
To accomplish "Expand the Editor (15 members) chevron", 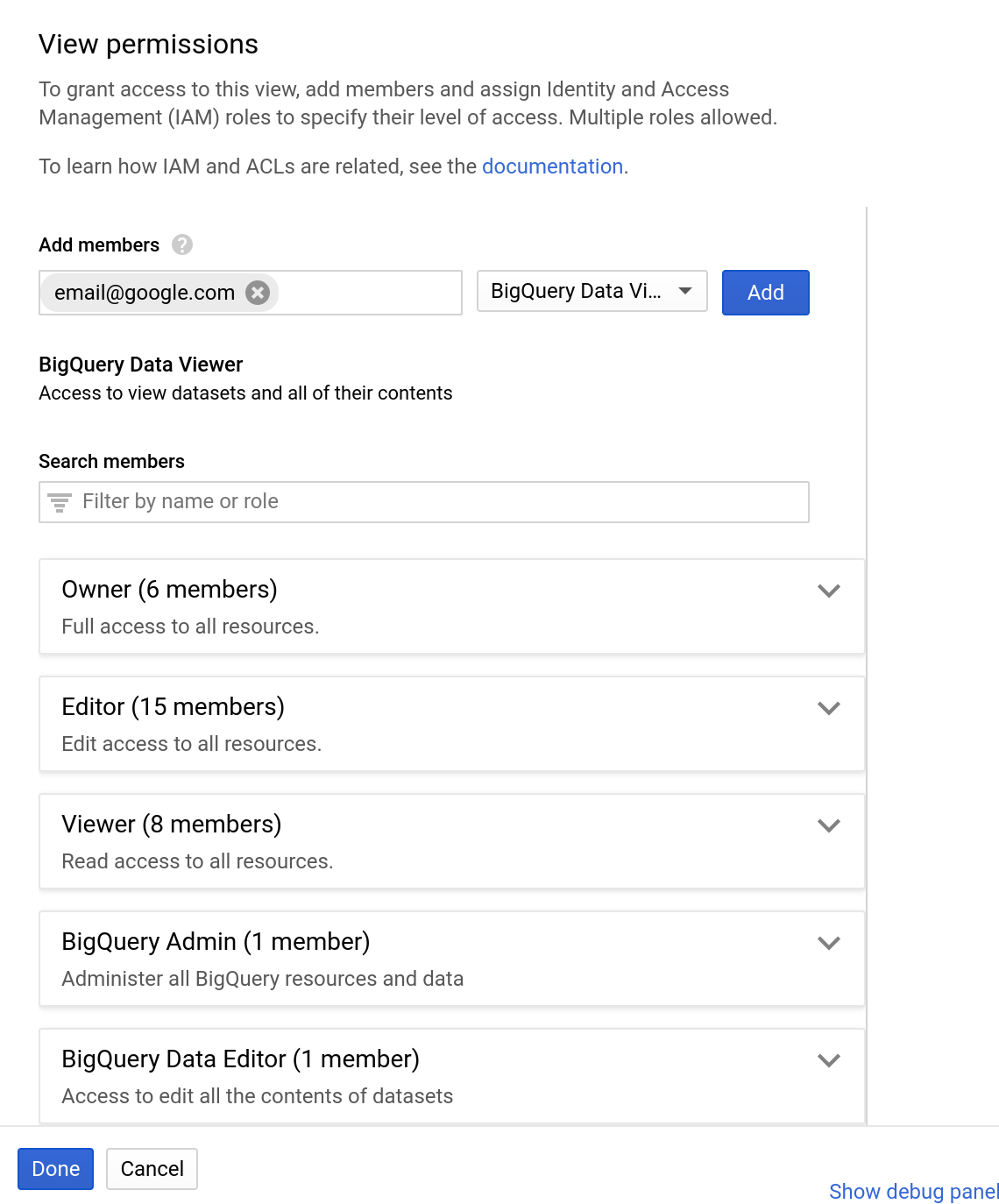I will 828,708.
